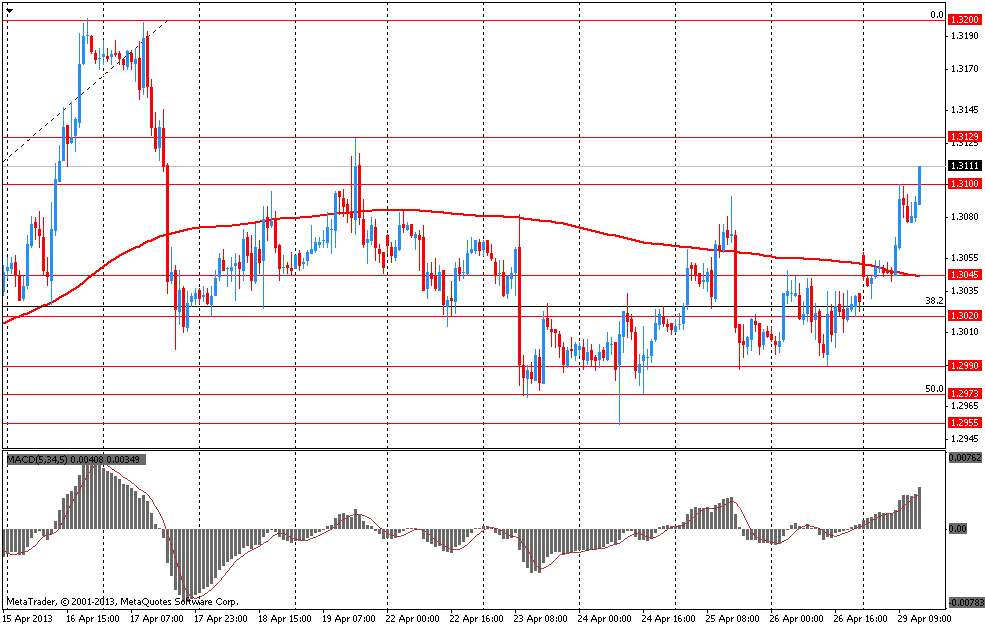
Task: Select the 1.3200 red price level label
Action: (x=964, y=20)
